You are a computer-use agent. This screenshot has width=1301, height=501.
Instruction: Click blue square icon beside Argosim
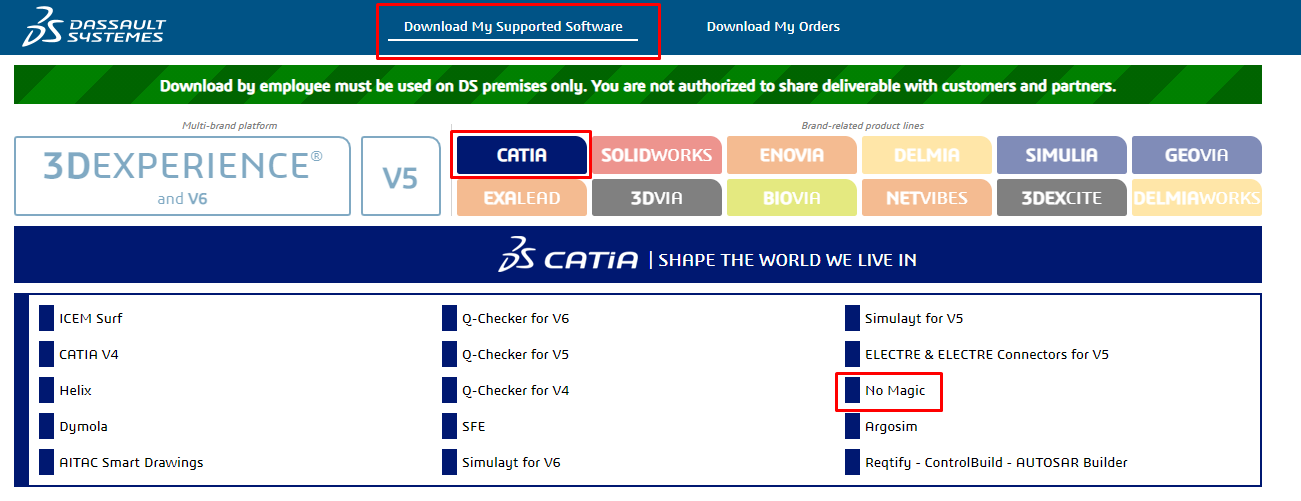coord(852,426)
